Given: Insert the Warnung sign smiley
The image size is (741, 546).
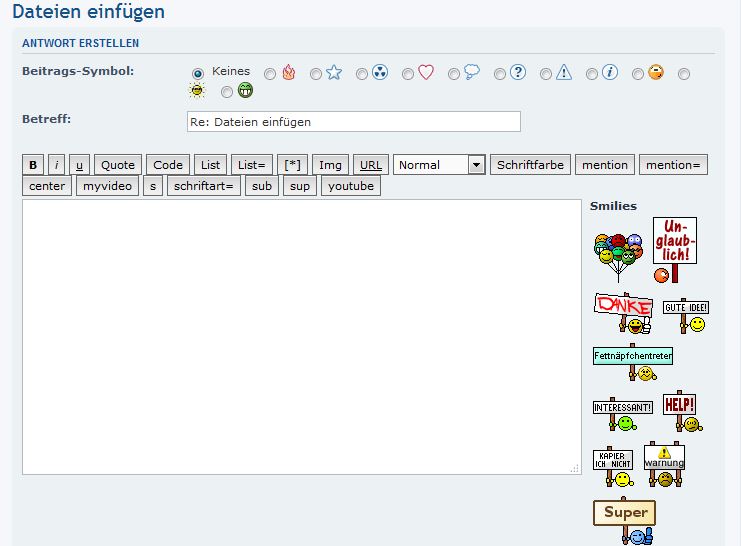Looking at the screenshot, I should [x=664, y=464].
